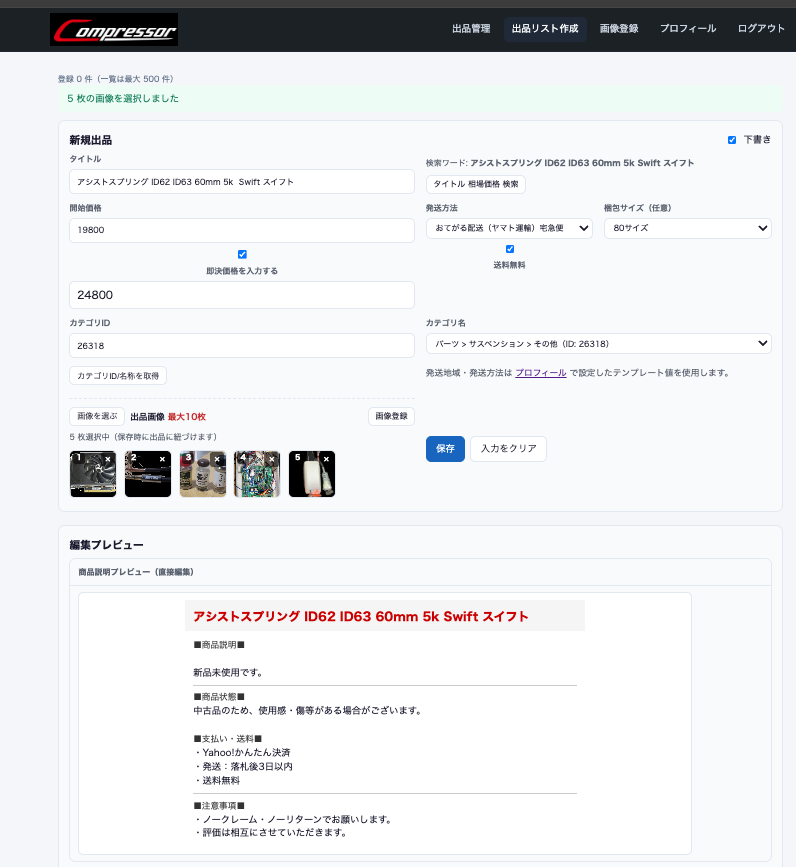Click the 中古品のため preview sentence
796x867 pixels.
[x=308, y=710]
